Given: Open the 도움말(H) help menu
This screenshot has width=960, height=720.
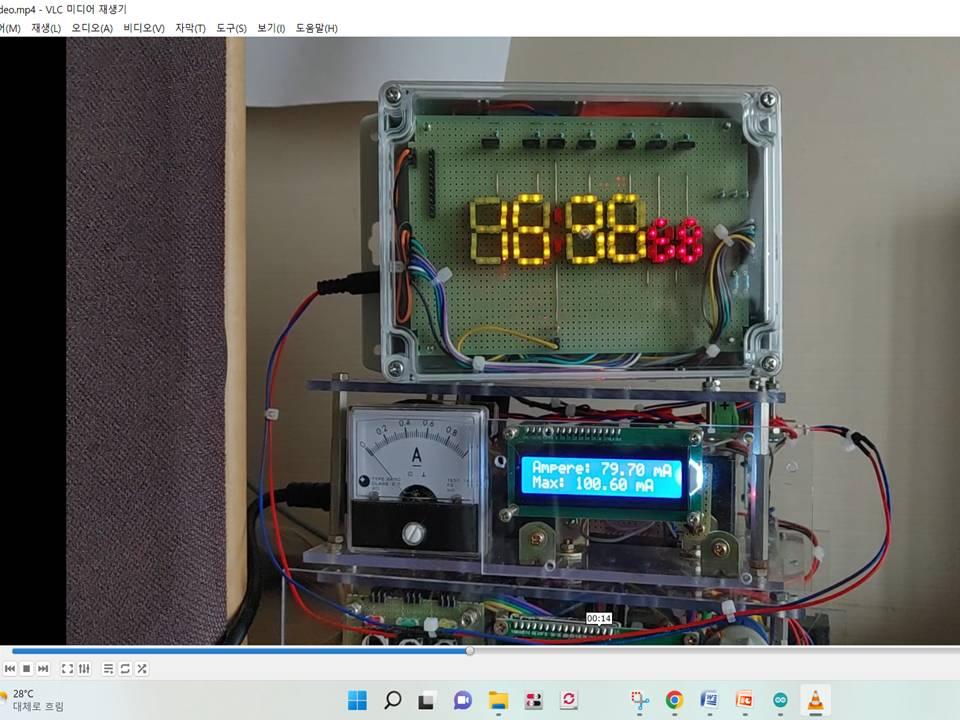Looking at the screenshot, I should [x=317, y=28].
